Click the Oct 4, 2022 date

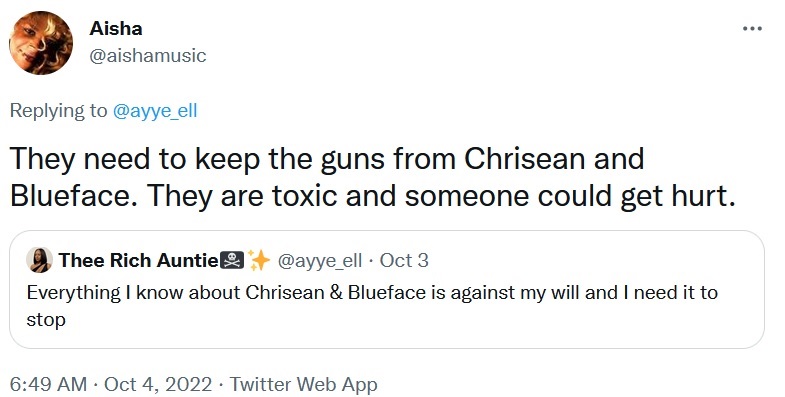coord(158,384)
